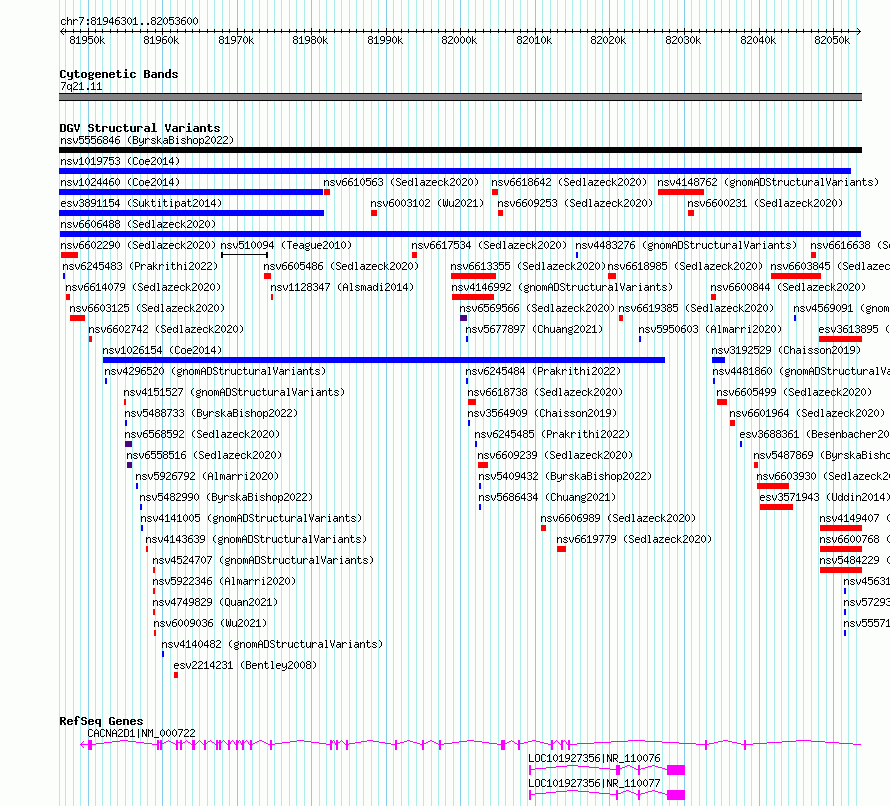Click nsv6606989 (Sedlazeck2020) label
The width and height of the screenshot is (890, 806).
tap(618, 518)
